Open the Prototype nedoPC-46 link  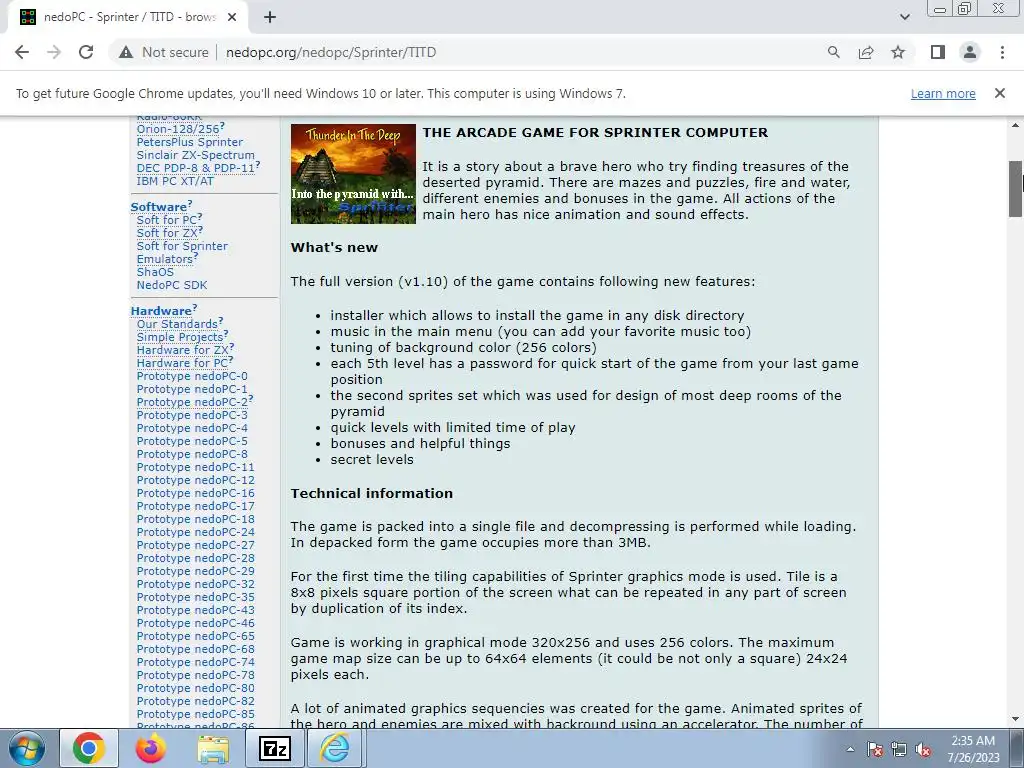pos(195,623)
